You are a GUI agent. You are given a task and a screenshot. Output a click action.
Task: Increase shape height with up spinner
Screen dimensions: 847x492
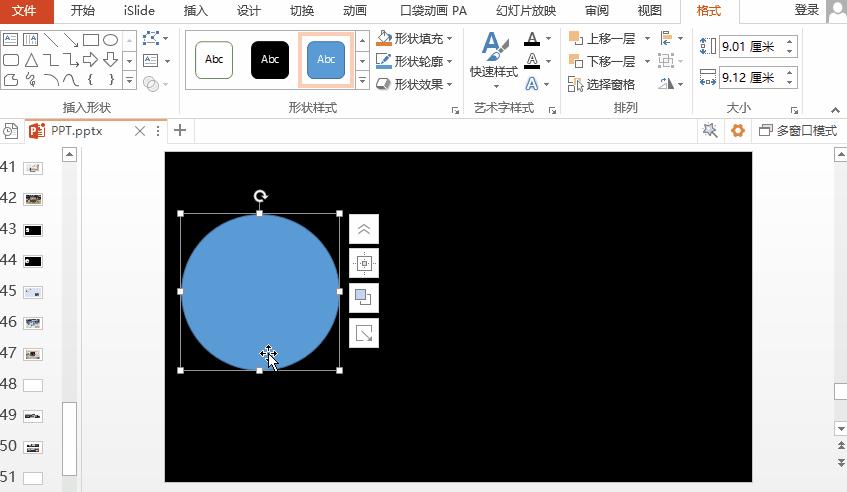[x=790, y=42]
